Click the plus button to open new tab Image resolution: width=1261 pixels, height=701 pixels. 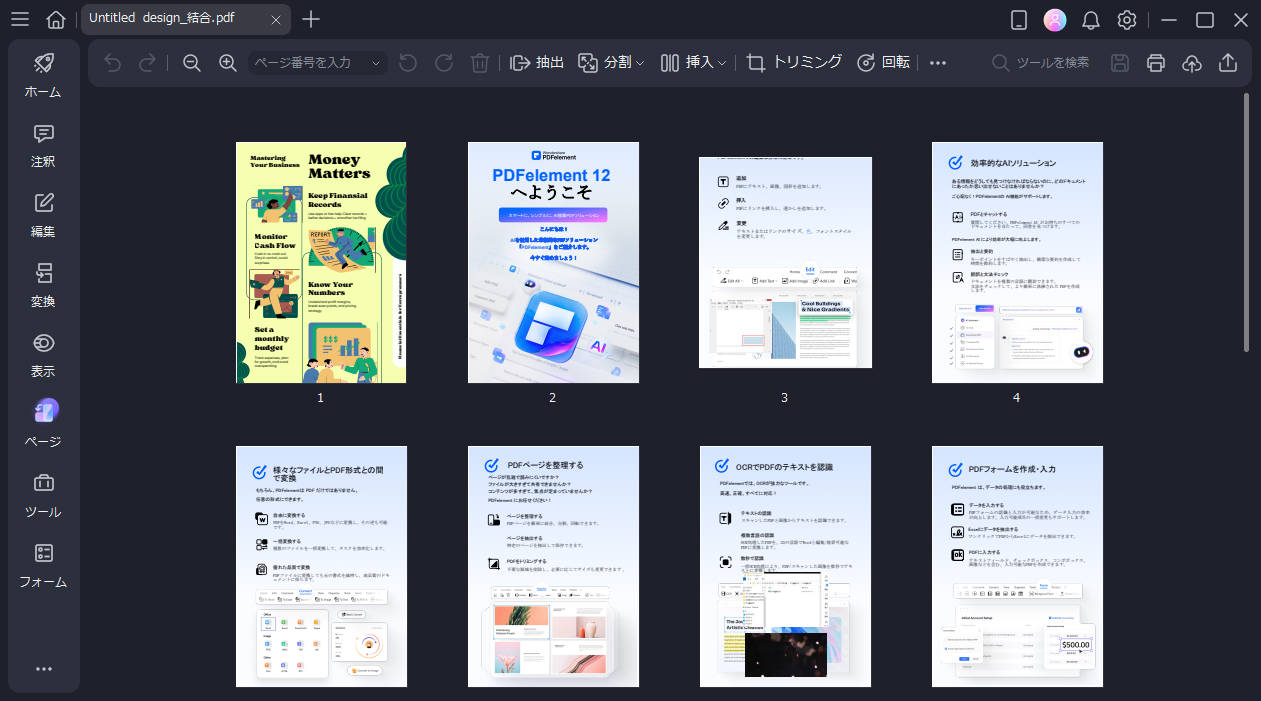click(x=310, y=19)
